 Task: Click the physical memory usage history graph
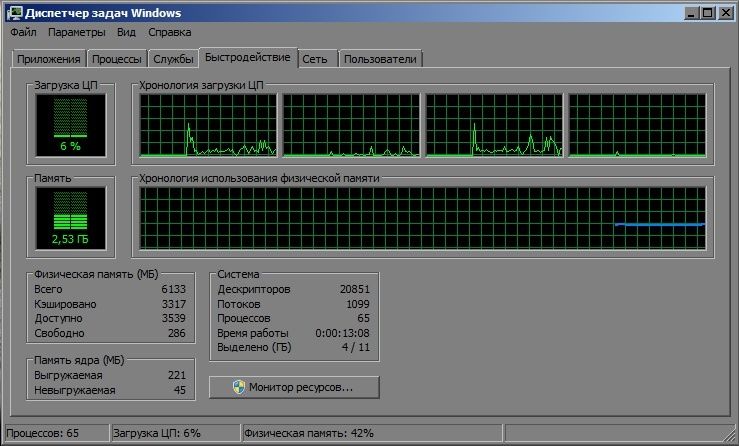(x=423, y=218)
